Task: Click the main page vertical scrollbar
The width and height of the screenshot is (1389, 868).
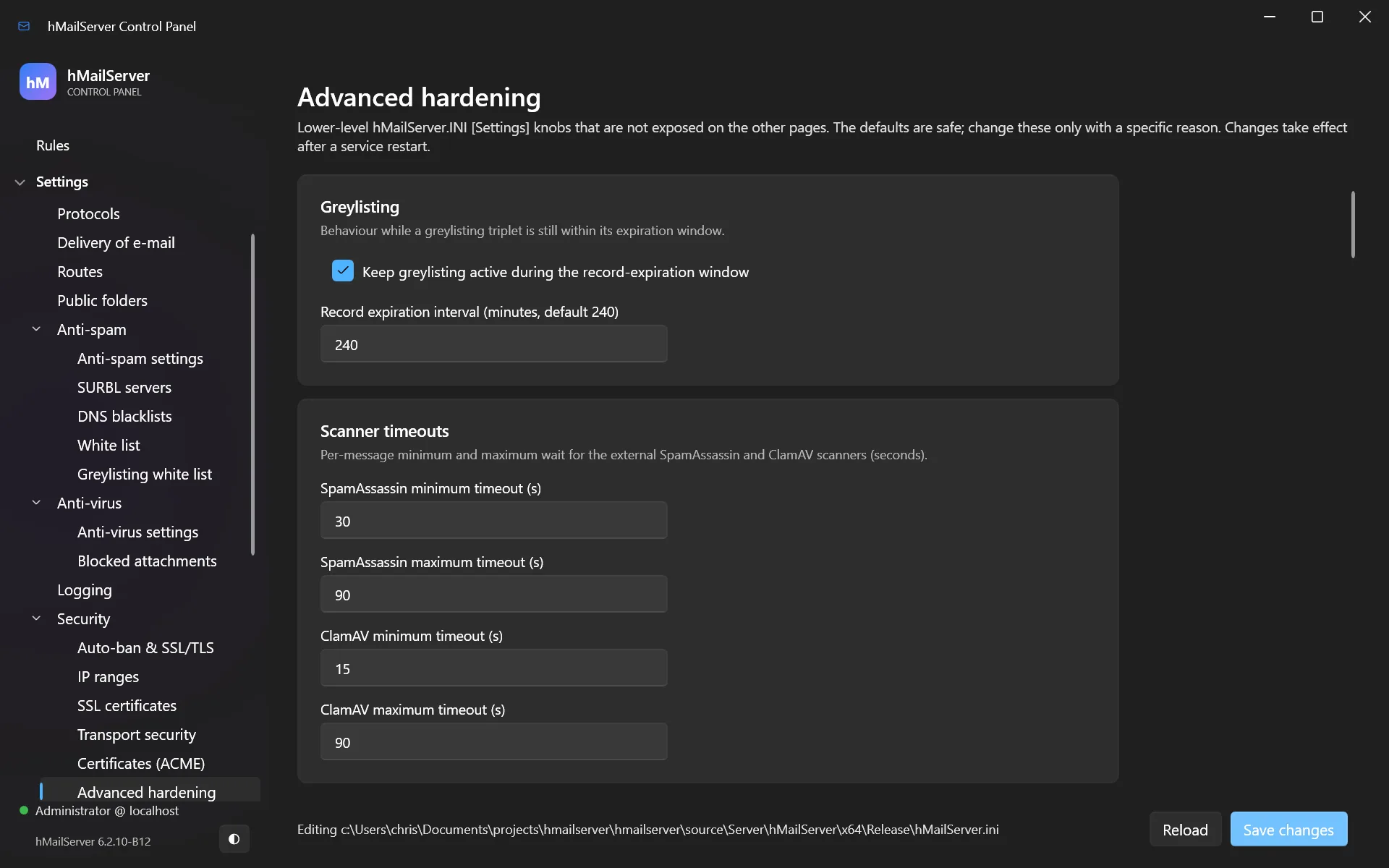Action: (x=1353, y=224)
